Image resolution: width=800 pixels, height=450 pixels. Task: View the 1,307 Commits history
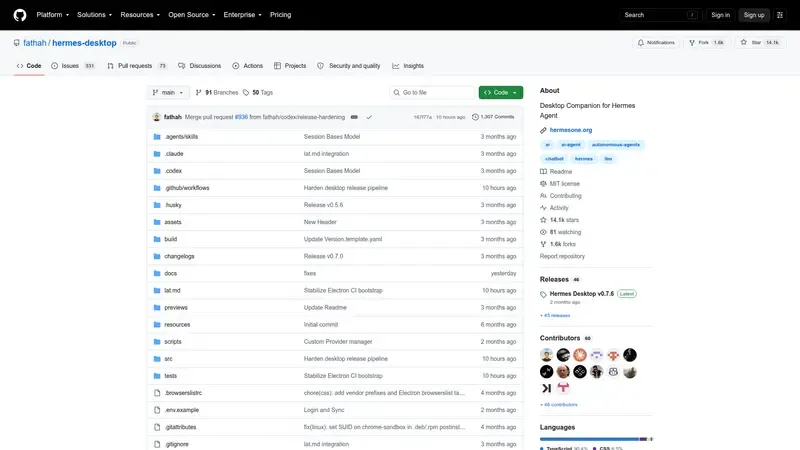pos(493,117)
